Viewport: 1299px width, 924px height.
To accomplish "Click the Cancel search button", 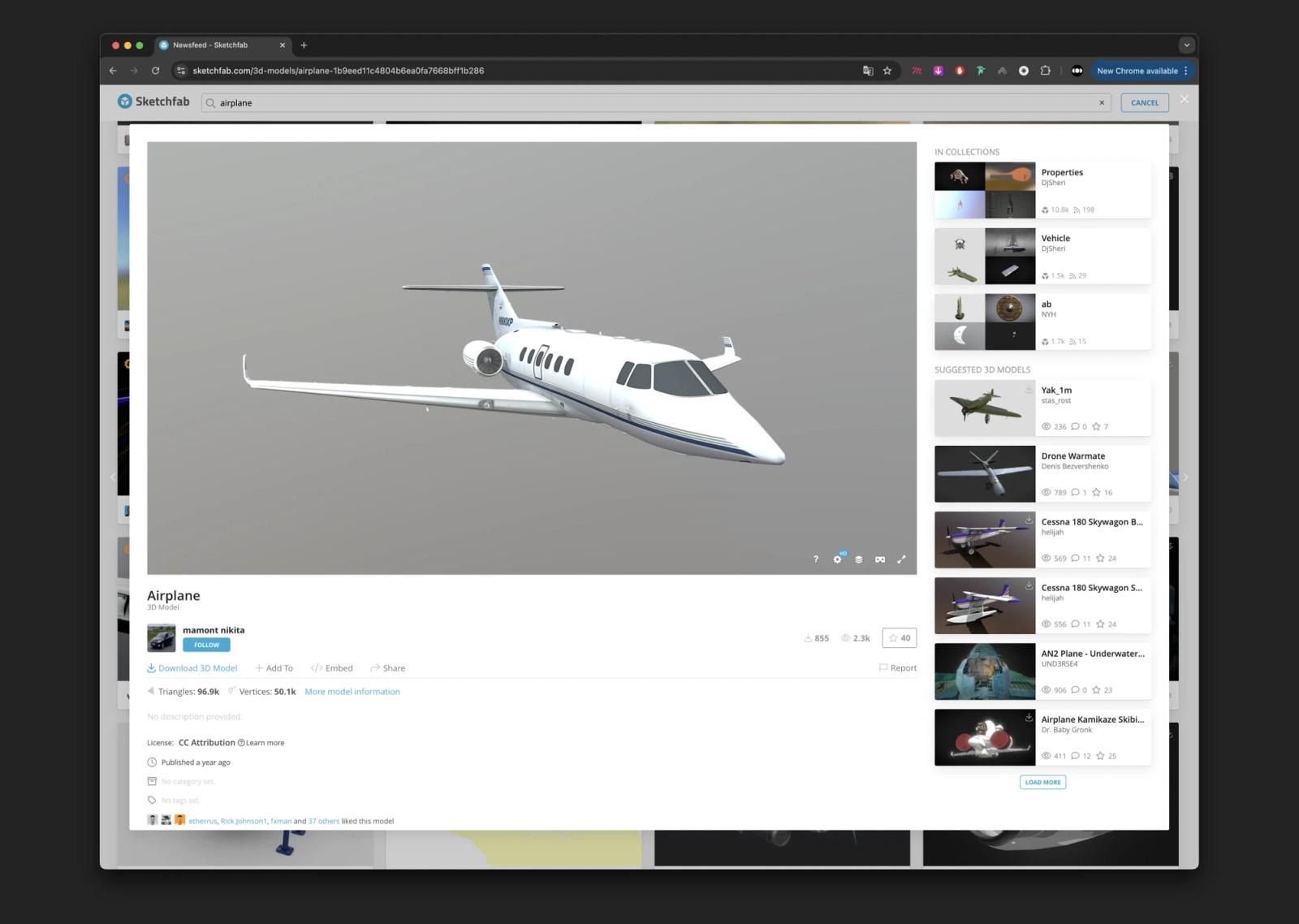I will coord(1145,103).
